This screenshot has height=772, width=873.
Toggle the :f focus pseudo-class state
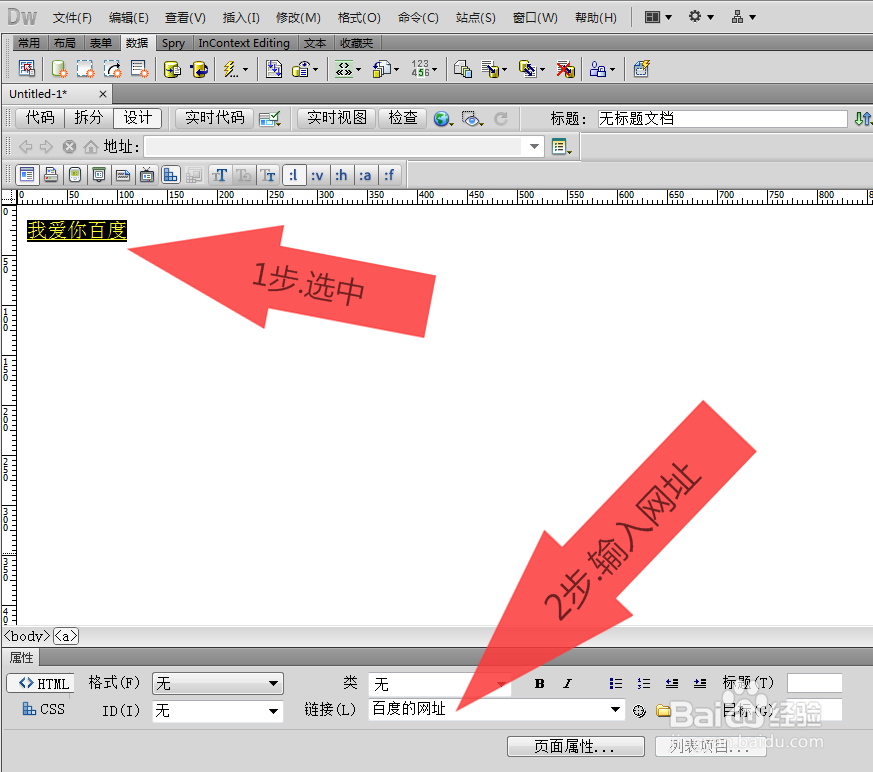point(389,175)
